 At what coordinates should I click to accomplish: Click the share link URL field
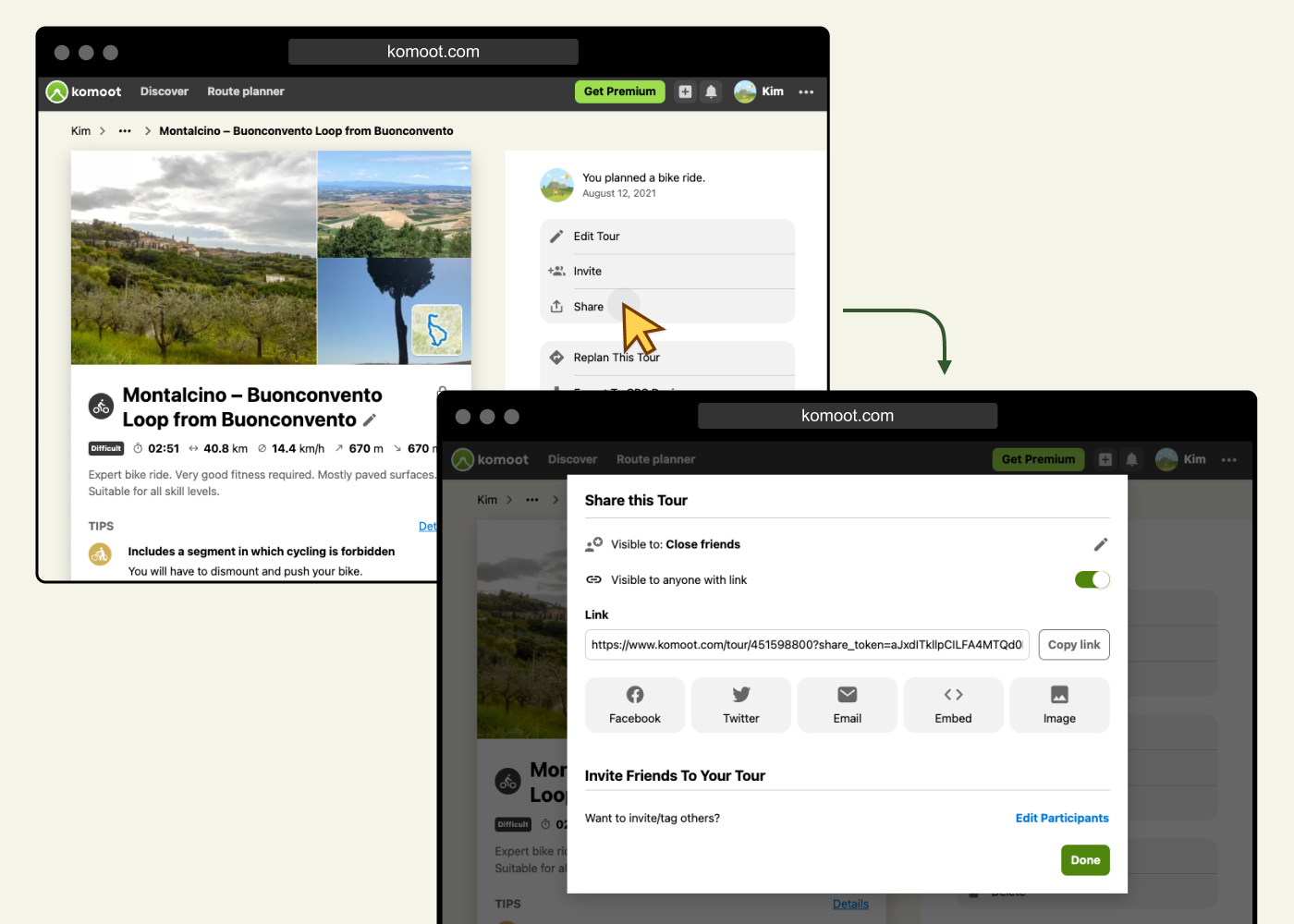pos(807,645)
